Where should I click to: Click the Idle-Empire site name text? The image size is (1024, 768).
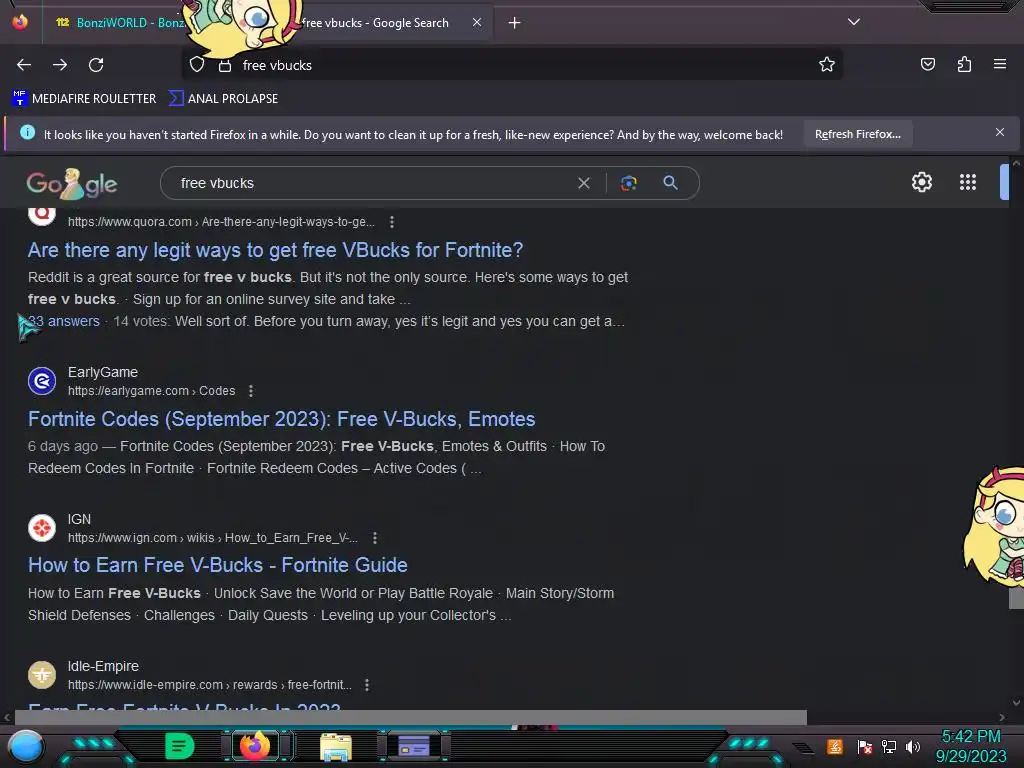(103, 666)
